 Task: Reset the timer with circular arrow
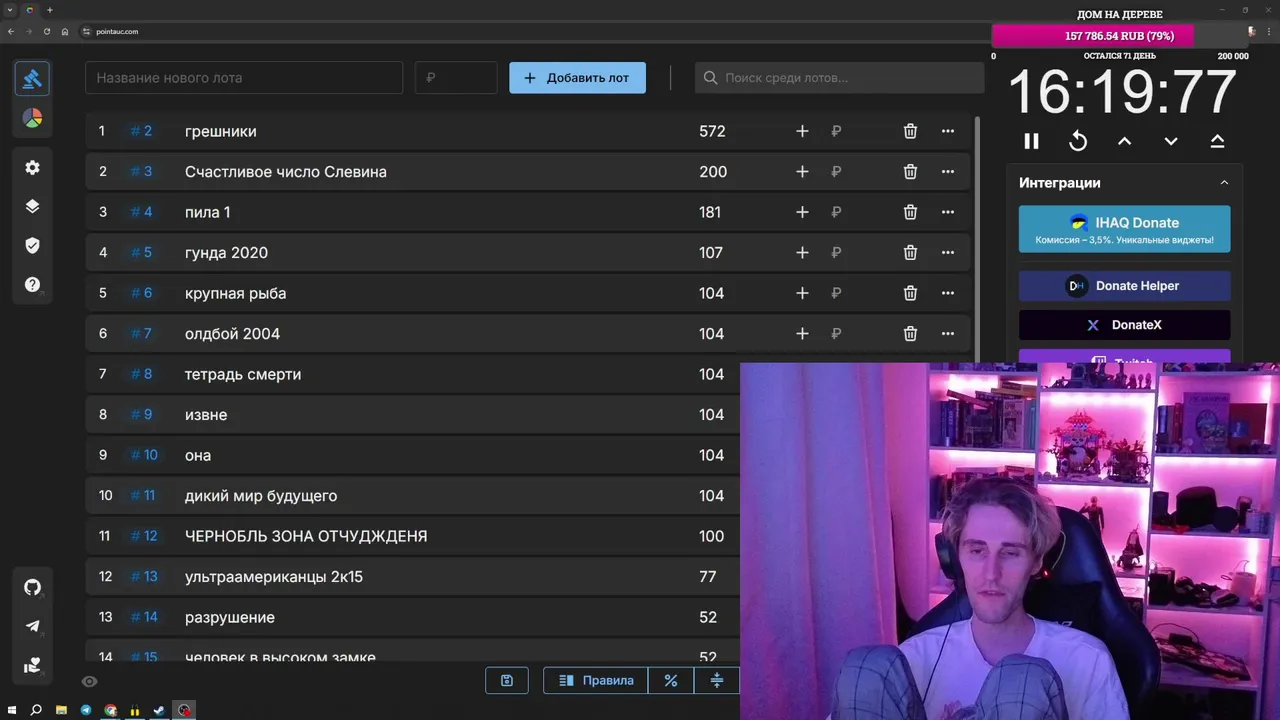click(x=1078, y=141)
